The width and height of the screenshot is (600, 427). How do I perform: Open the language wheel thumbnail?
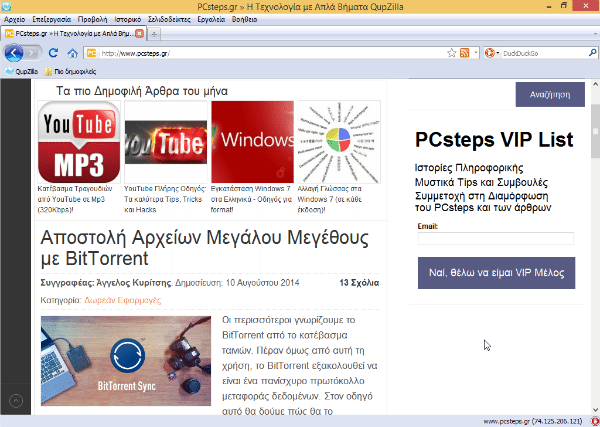point(339,142)
